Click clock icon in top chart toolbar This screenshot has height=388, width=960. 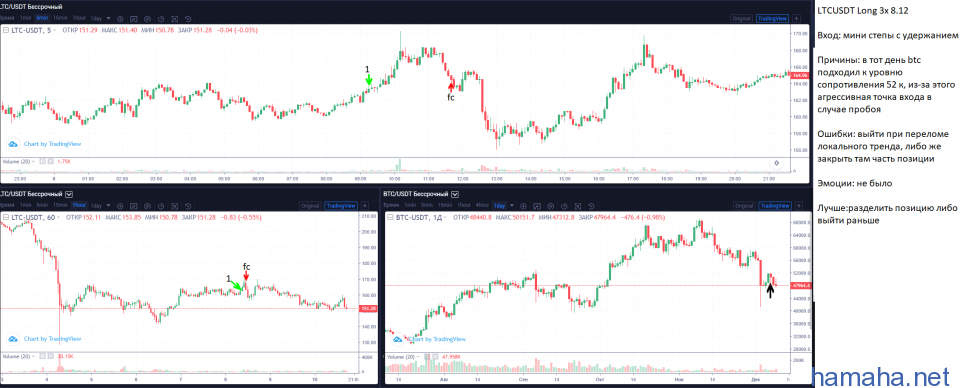[160, 19]
